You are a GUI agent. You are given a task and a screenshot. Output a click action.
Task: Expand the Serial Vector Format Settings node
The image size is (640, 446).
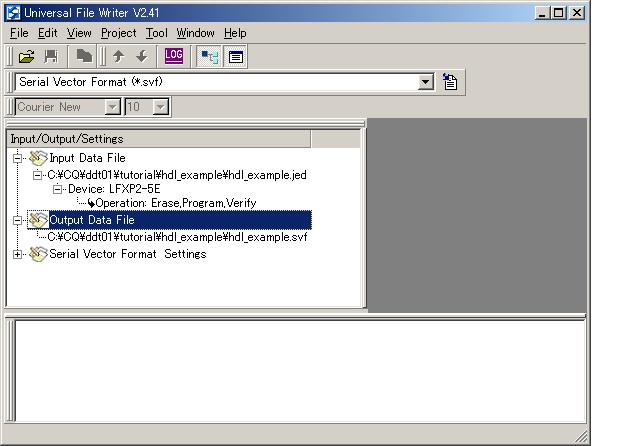(17, 254)
